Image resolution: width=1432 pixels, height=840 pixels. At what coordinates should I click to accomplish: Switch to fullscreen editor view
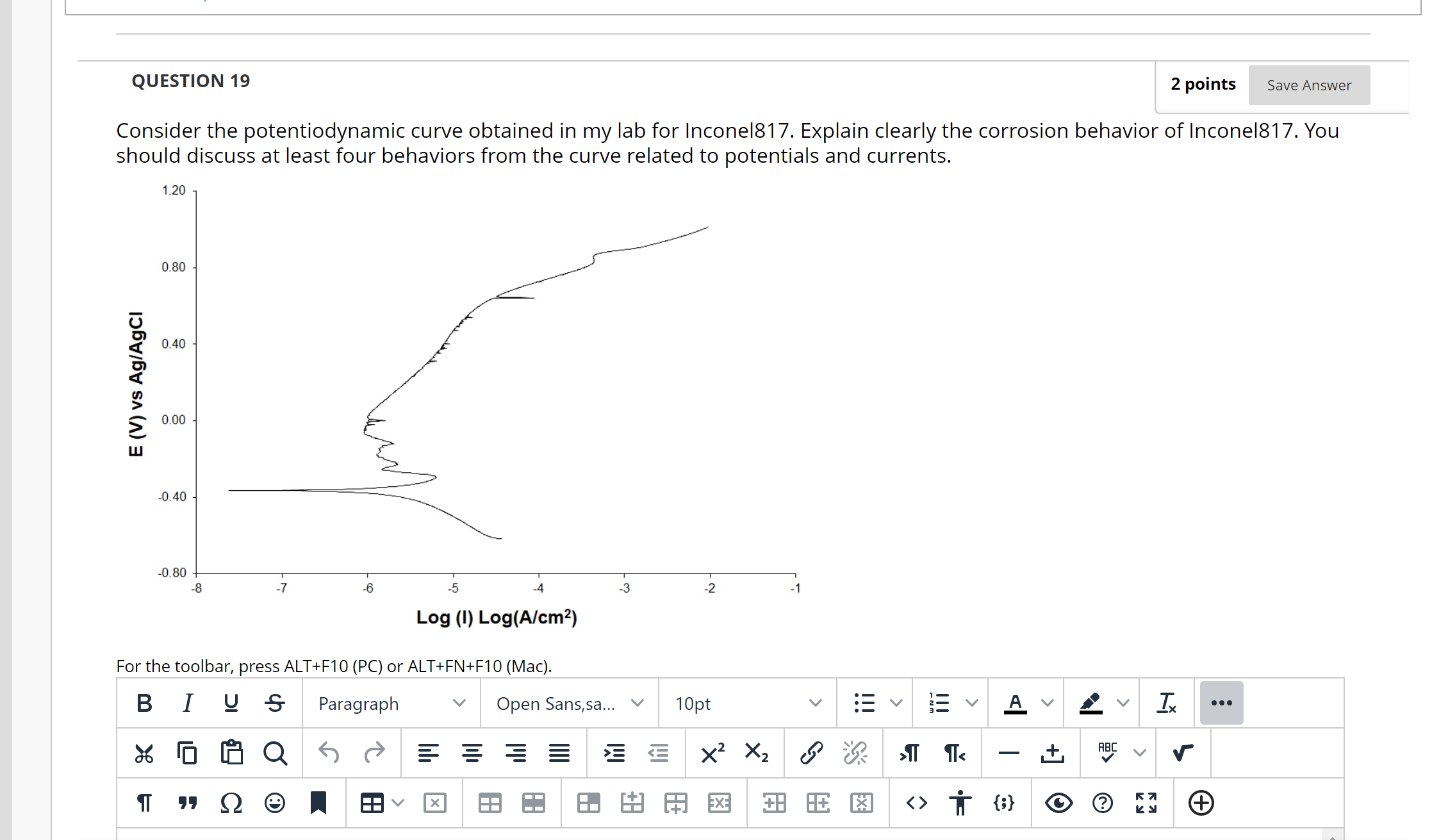(x=1147, y=803)
